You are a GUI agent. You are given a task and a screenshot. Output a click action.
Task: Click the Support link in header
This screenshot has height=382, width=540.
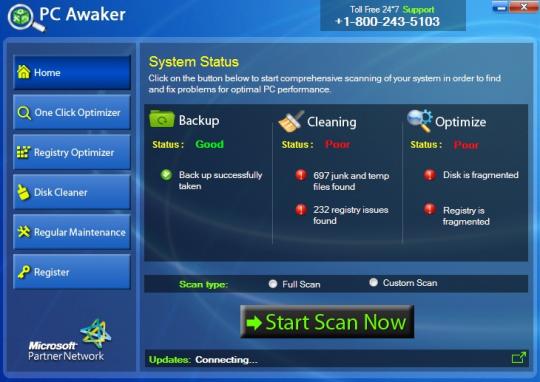point(418,10)
